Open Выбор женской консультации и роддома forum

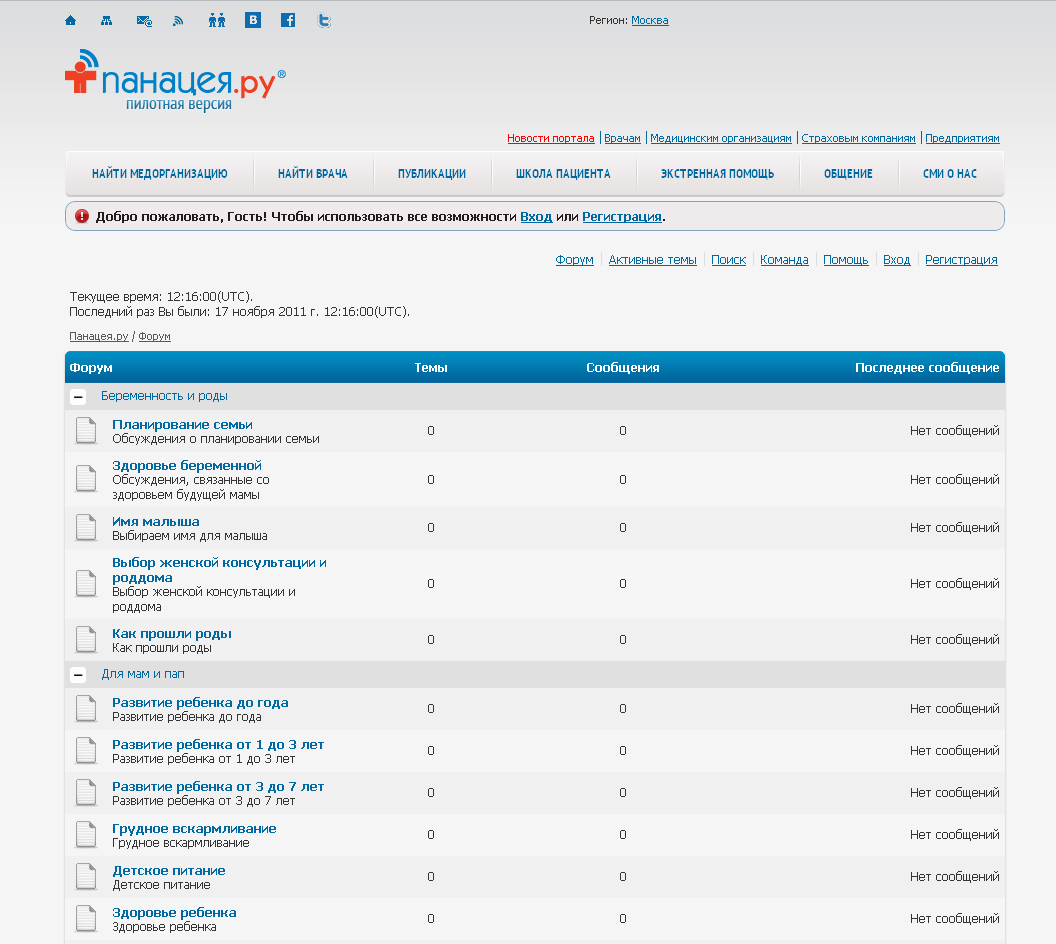[x=219, y=570]
